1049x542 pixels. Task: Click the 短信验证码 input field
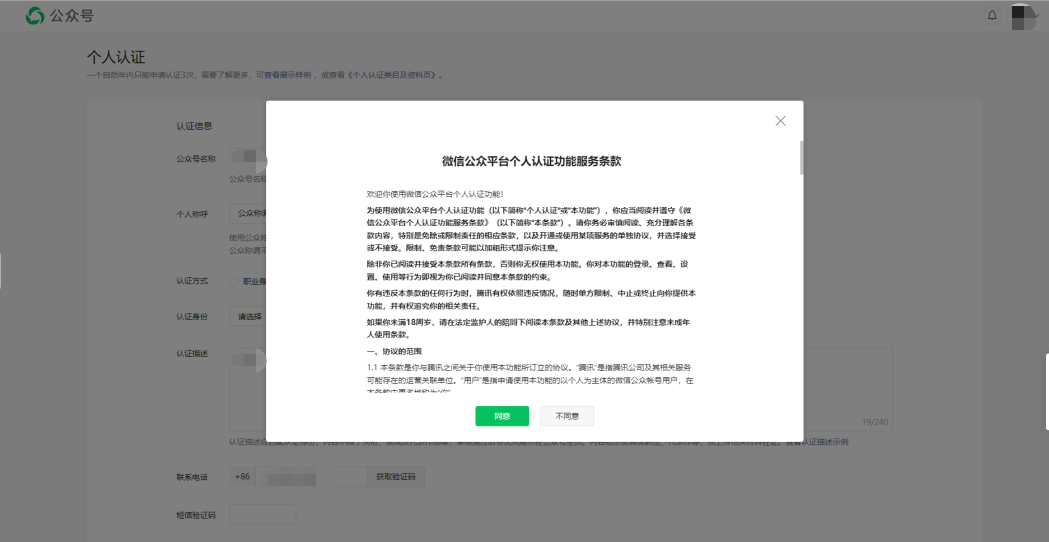click(x=262, y=515)
